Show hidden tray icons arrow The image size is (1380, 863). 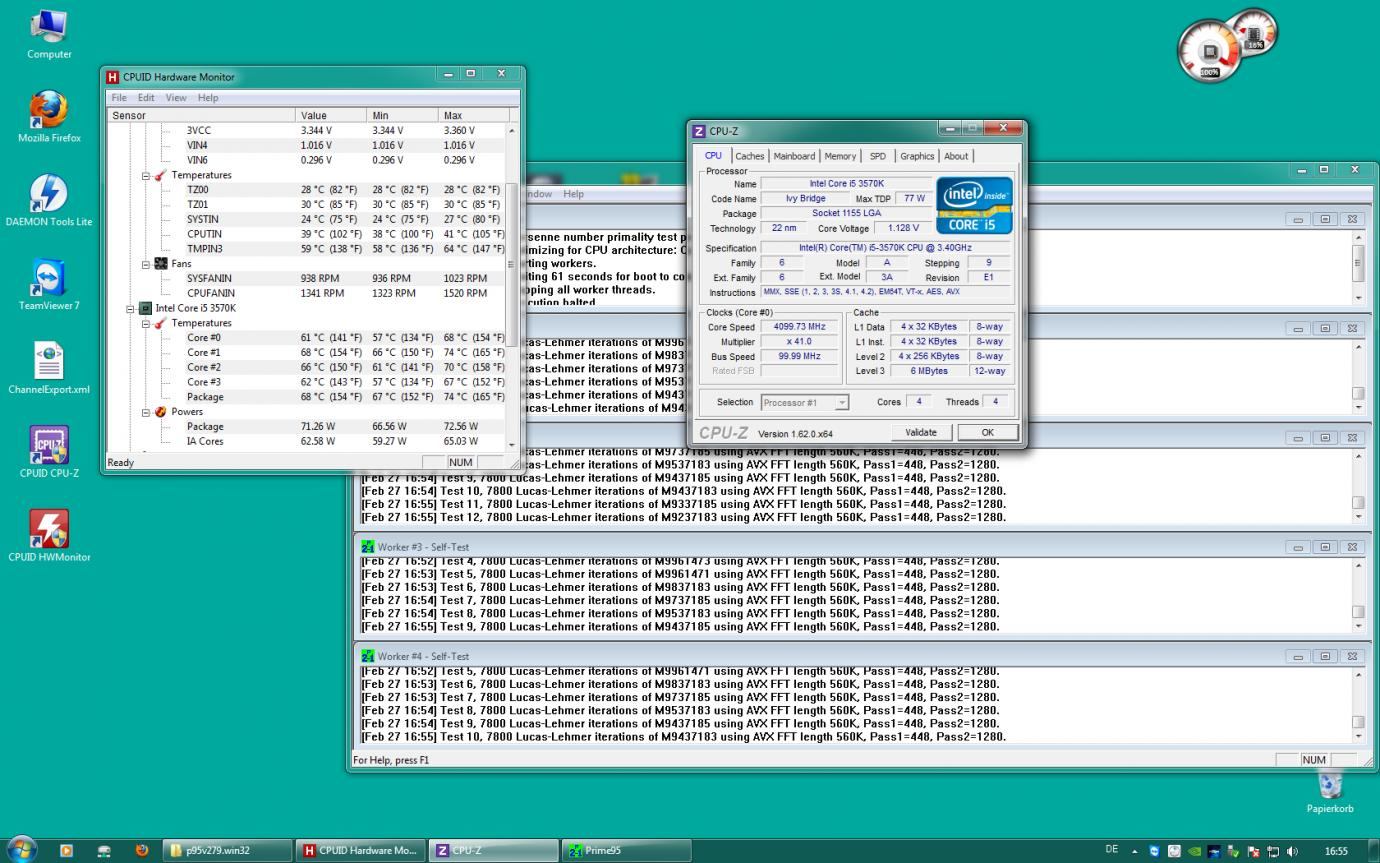(1135, 851)
